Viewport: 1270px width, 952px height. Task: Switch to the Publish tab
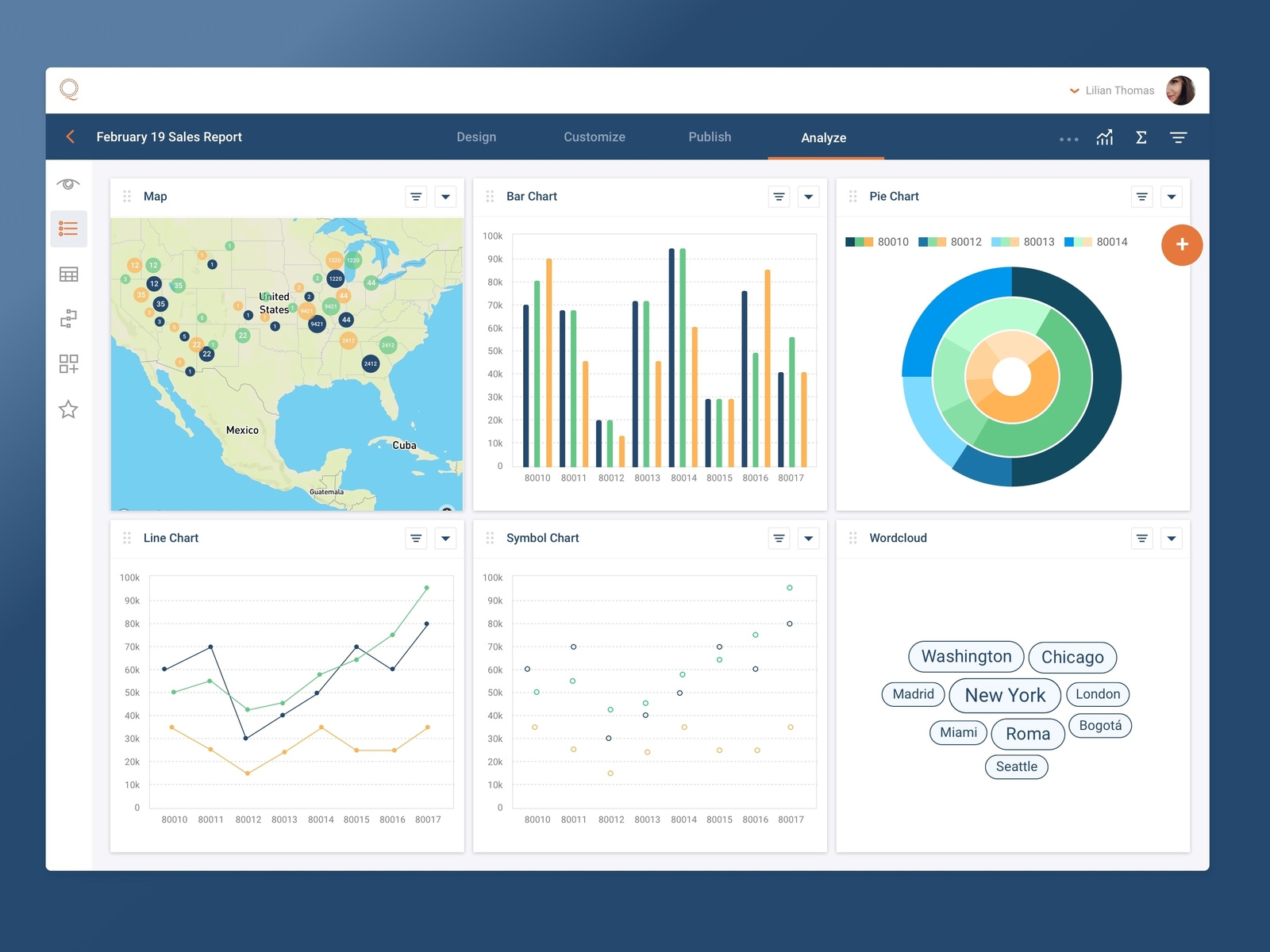tap(710, 137)
